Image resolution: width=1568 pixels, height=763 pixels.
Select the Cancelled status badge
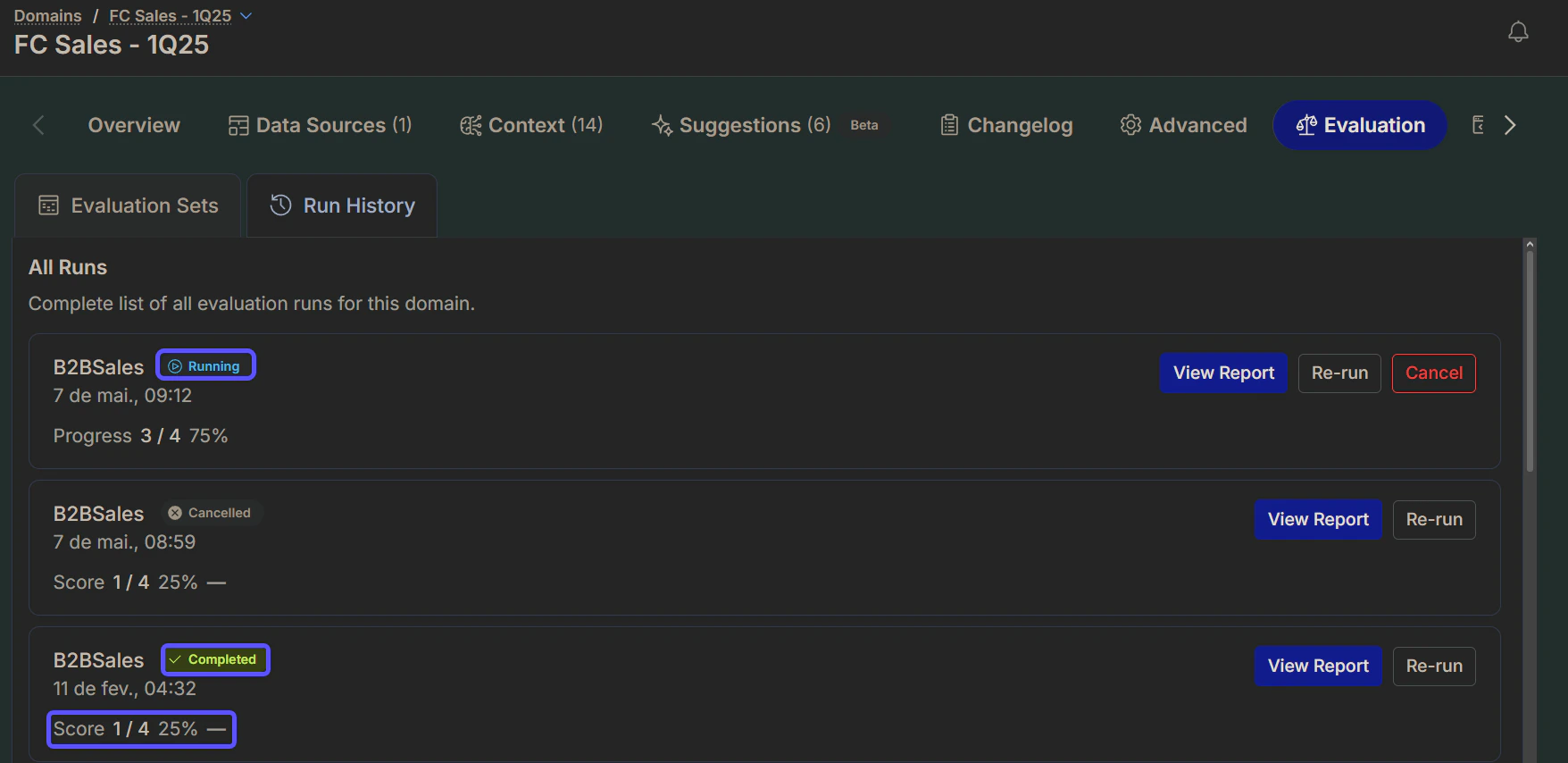tap(211, 513)
